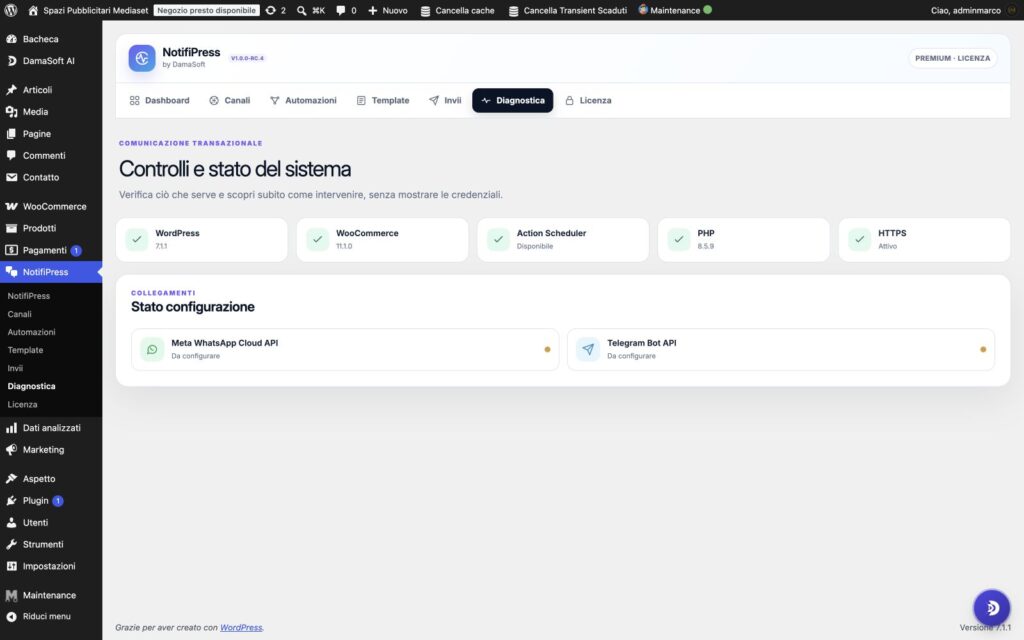Open Pagamenti menu with badge 1

(51, 250)
